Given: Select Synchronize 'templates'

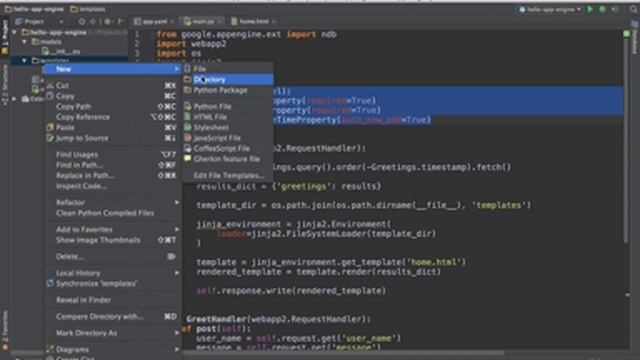Looking at the screenshot, I should point(113,284).
